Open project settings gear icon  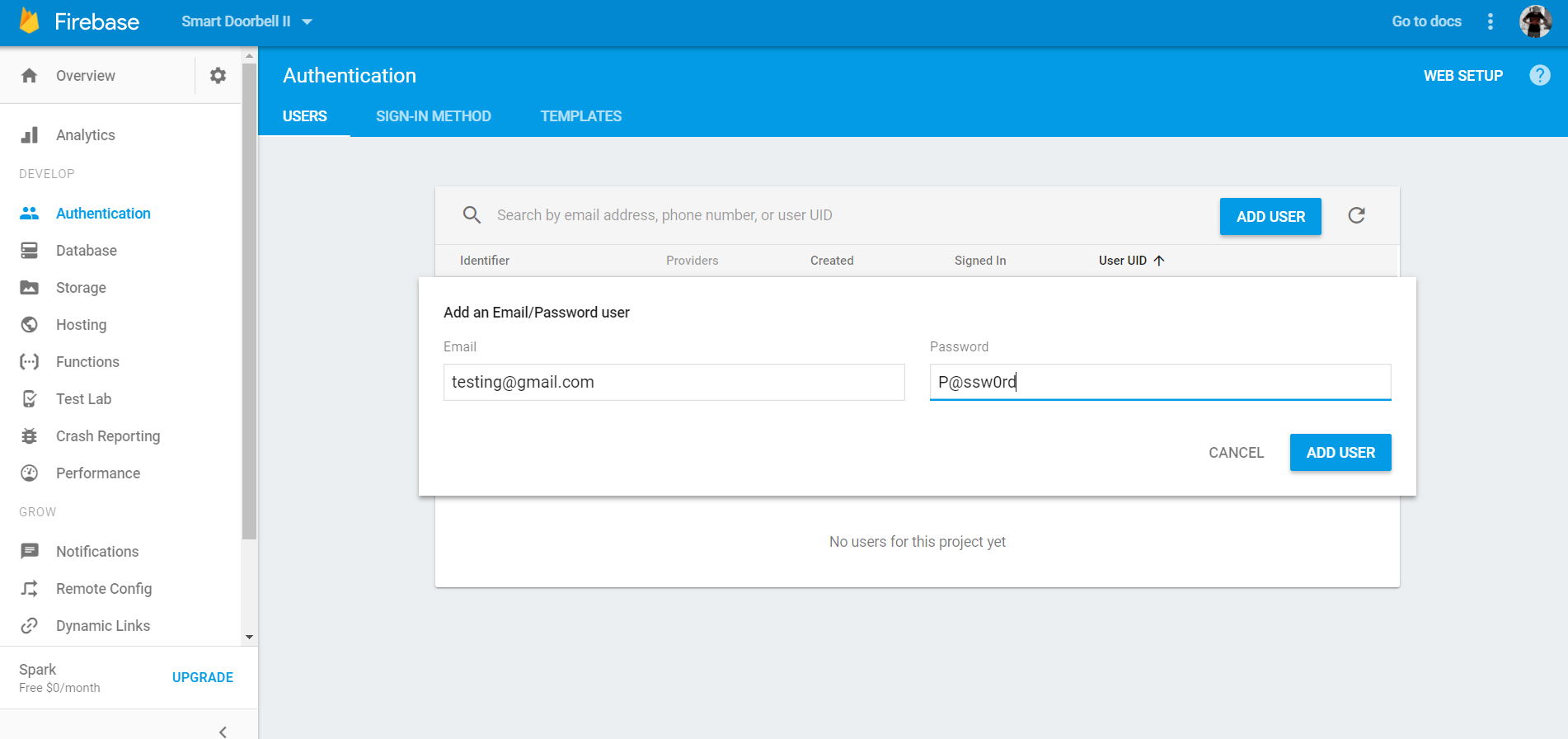coord(218,76)
